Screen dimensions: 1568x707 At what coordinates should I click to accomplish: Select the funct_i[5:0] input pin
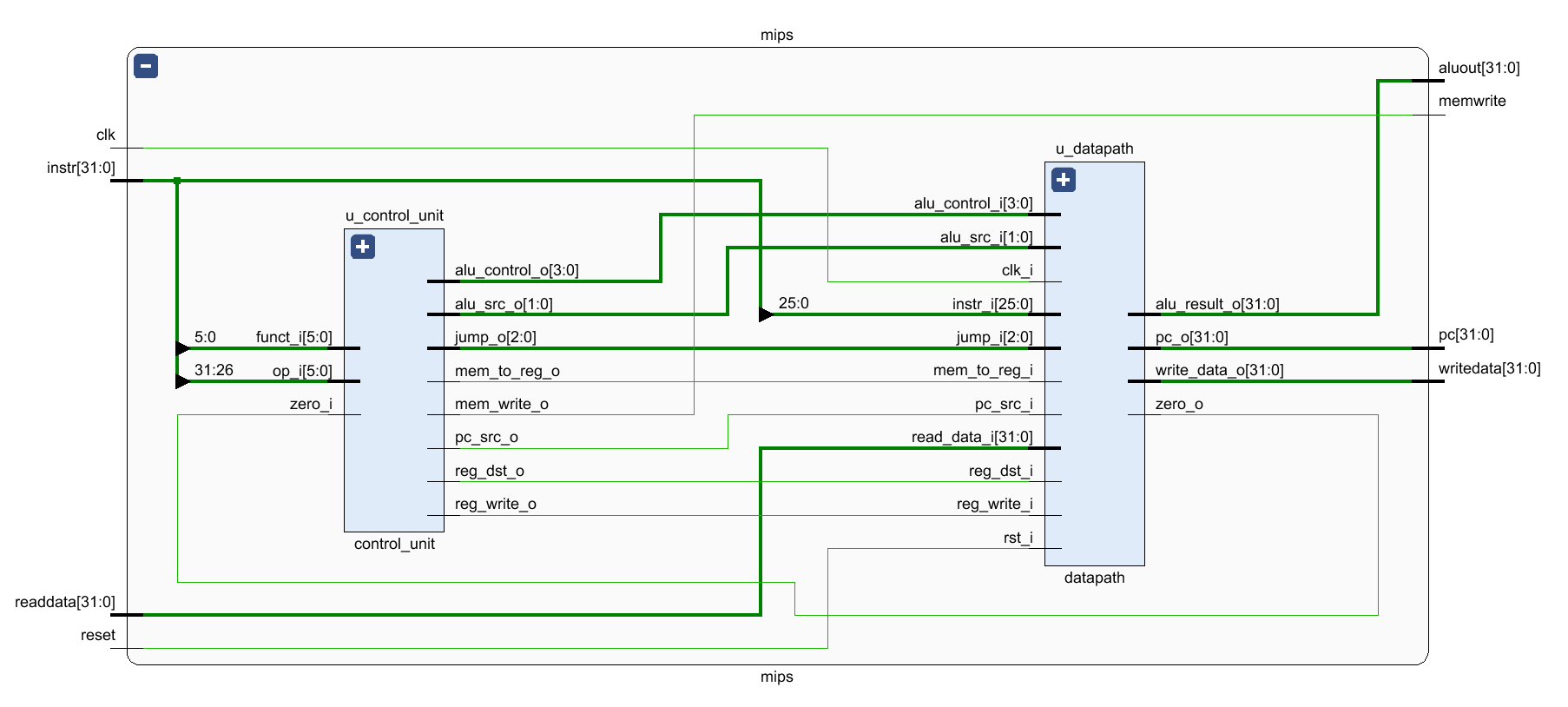(x=293, y=337)
